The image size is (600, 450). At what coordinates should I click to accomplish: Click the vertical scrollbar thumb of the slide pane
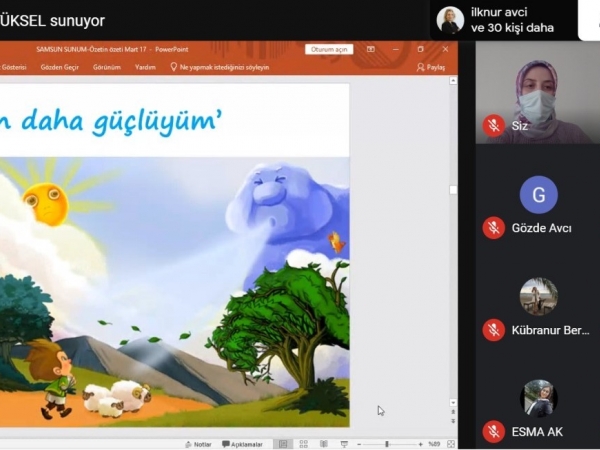click(x=453, y=190)
